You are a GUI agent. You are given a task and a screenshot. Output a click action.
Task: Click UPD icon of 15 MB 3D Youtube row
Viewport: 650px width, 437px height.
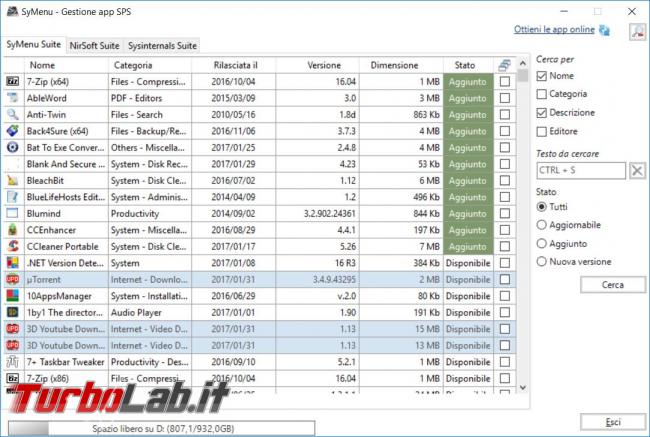[13, 329]
